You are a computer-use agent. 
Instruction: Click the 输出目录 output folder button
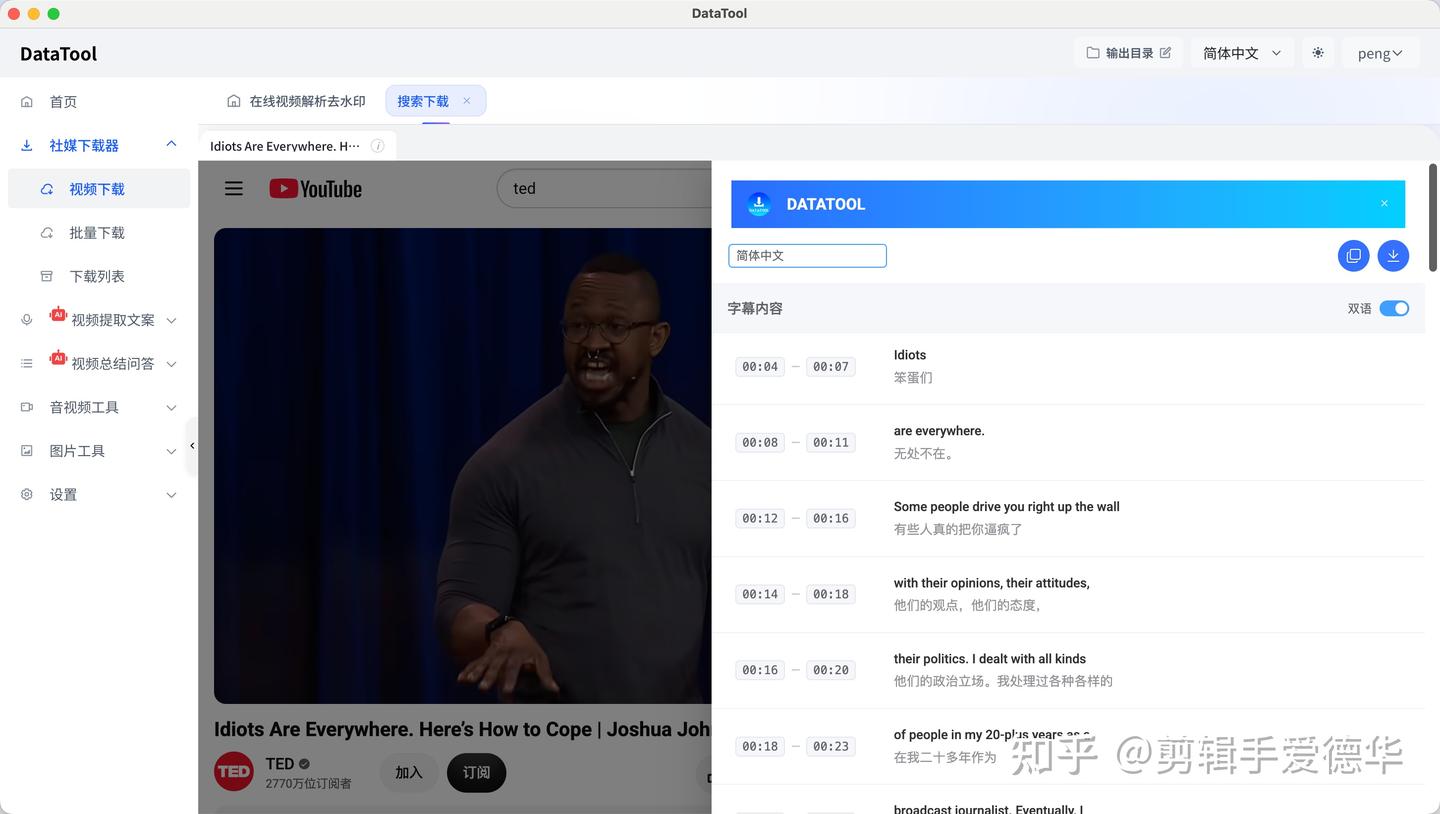(x=1129, y=53)
